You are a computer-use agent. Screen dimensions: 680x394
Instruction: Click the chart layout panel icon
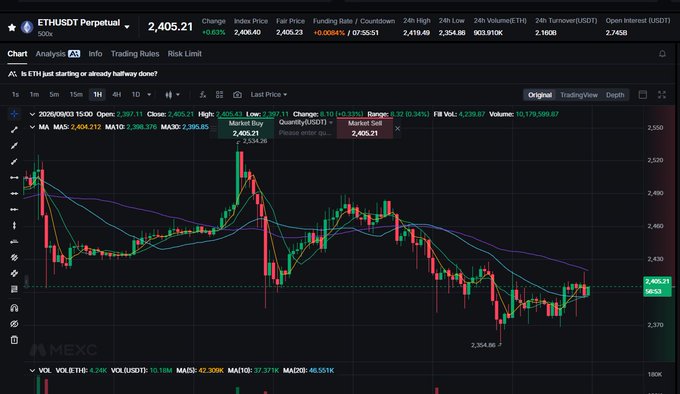click(x=643, y=94)
